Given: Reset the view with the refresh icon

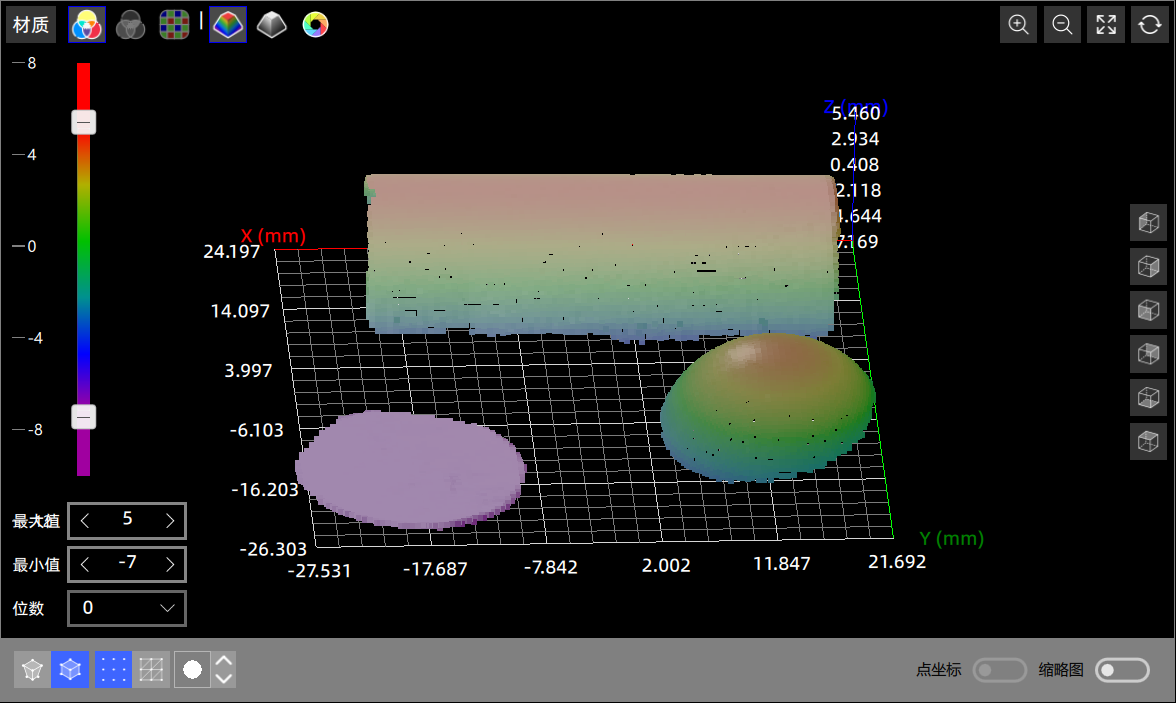Looking at the screenshot, I should point(1149,25).
